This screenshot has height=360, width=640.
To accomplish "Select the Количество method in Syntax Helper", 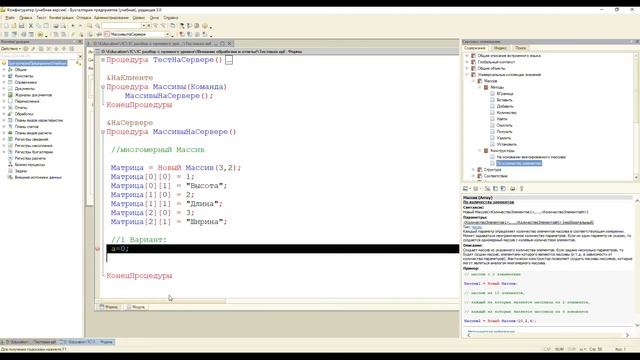I will coord(507,113).
